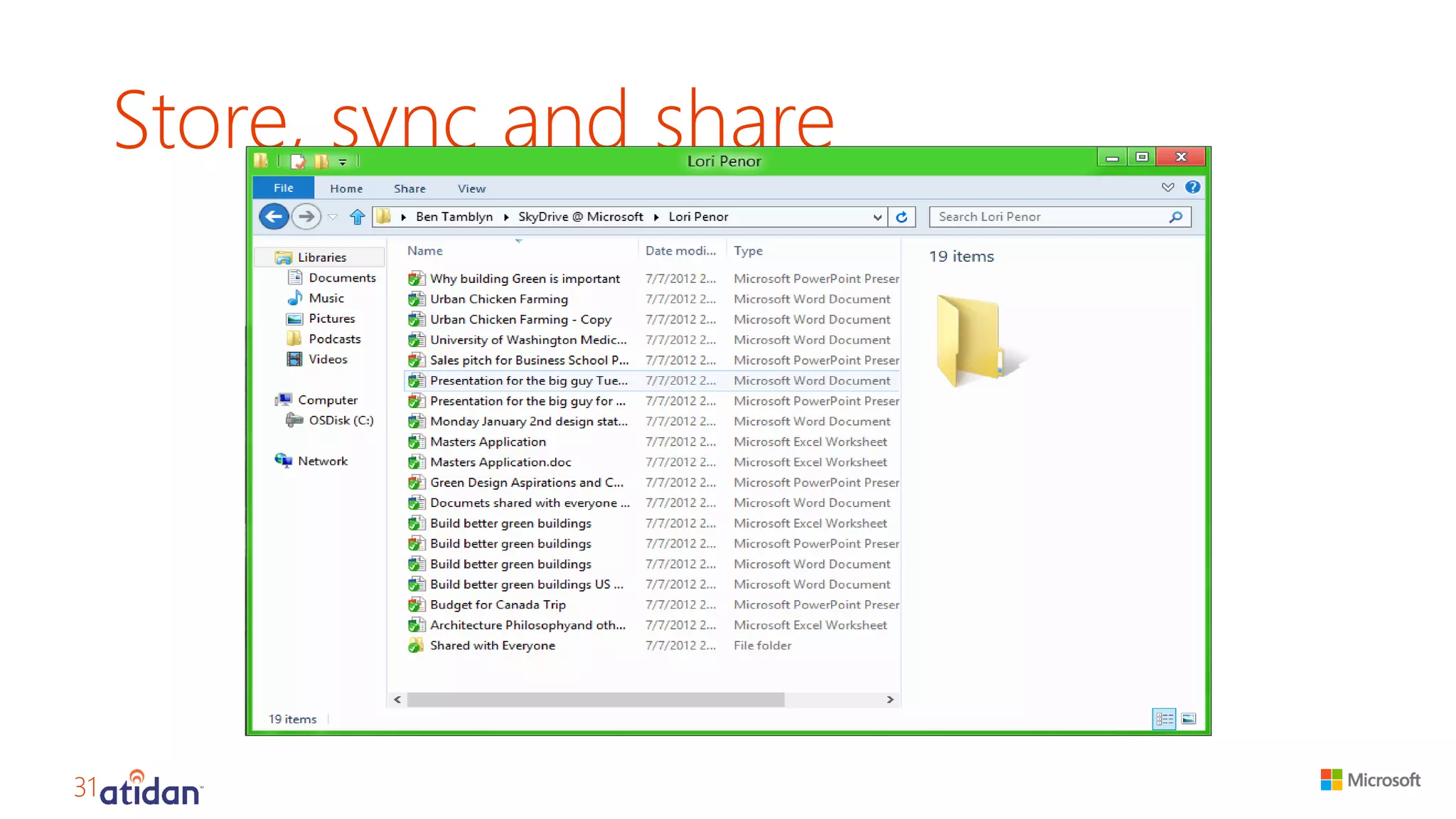The image size is (1456, 819).
Task: Click the horizontal scrollbar thumb
Action: tap(596, 700)
